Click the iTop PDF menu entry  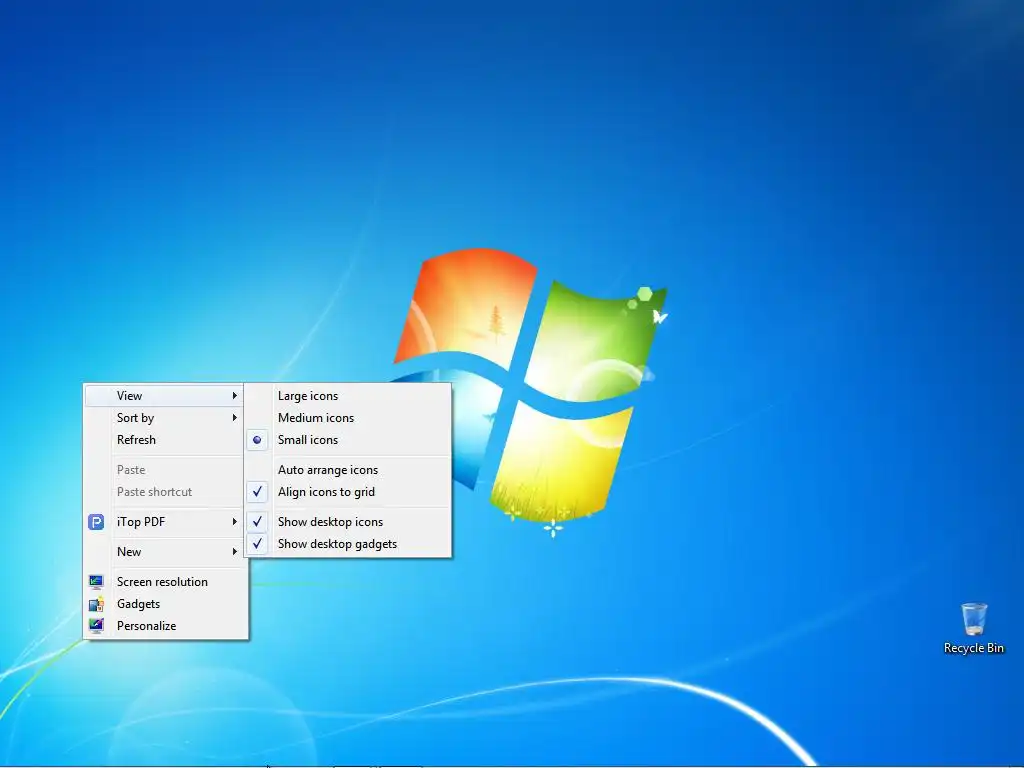(166, 522)
